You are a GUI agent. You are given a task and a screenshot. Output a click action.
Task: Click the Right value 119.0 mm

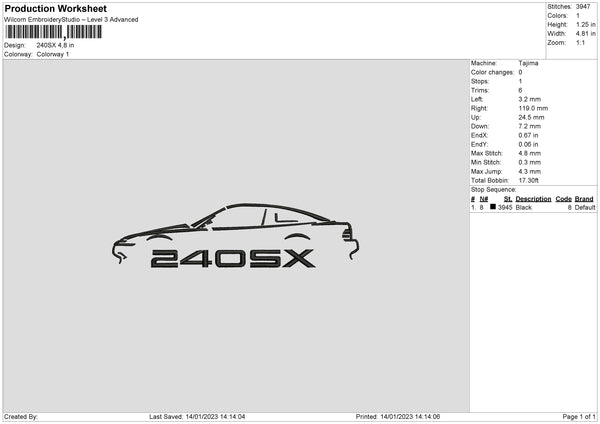pyautogui.click(x=533, y=108)
